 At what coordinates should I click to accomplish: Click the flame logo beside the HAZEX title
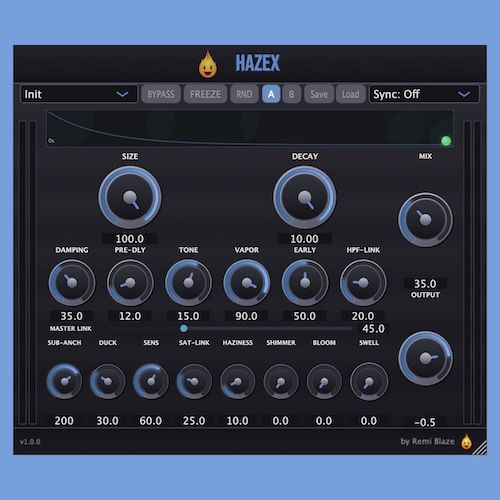point(208,64)
